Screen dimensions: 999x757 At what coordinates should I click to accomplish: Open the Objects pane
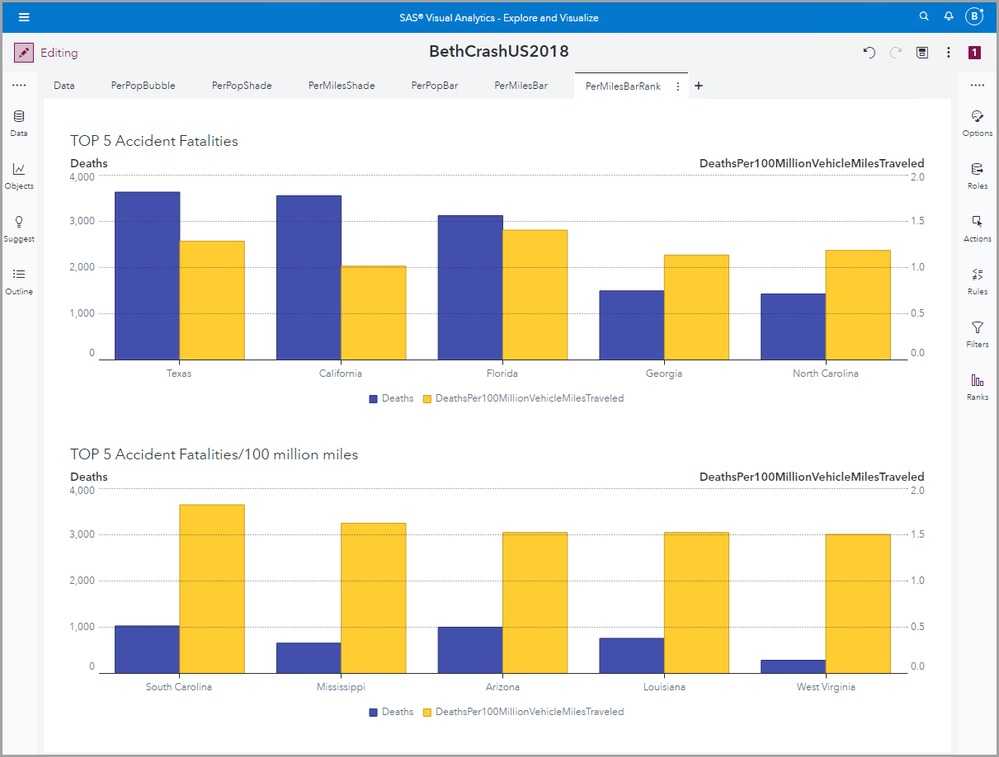click(x=19, y=176)
